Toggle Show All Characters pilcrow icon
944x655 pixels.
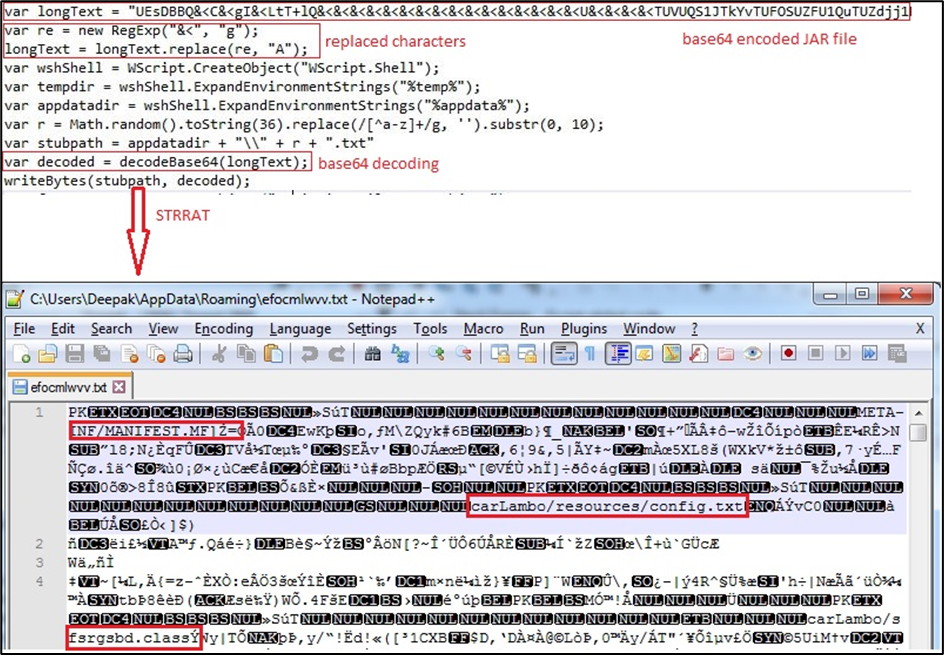point(590,353)
